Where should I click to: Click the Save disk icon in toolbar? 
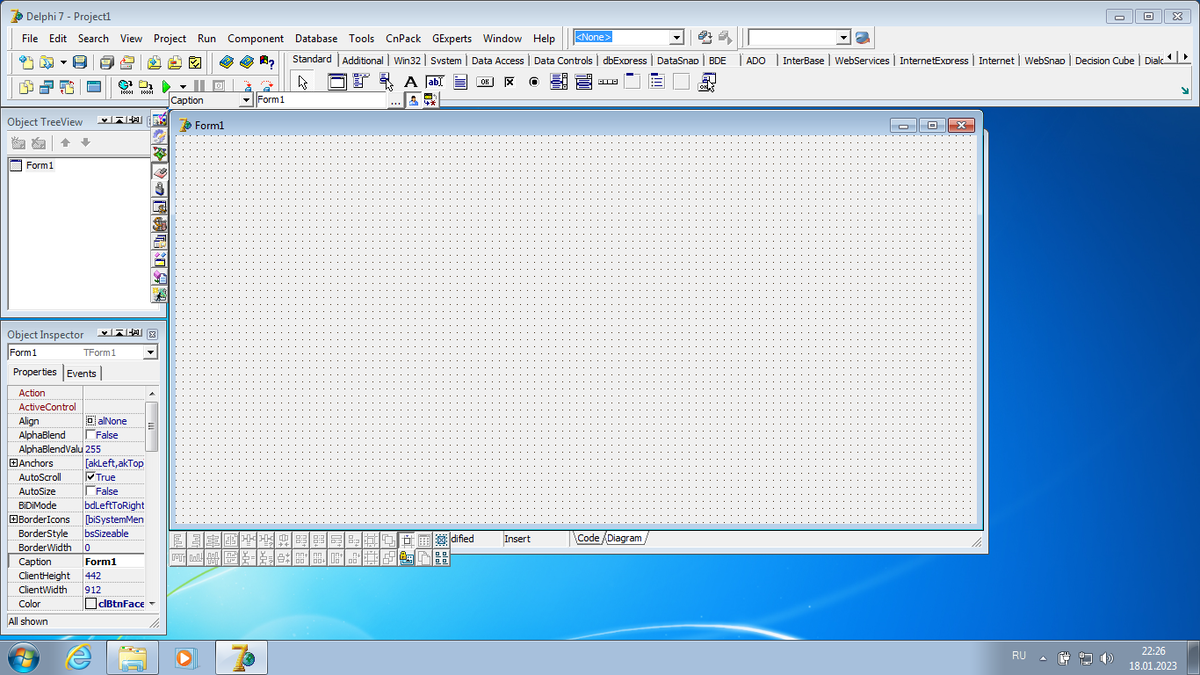[x=80, y=62]
